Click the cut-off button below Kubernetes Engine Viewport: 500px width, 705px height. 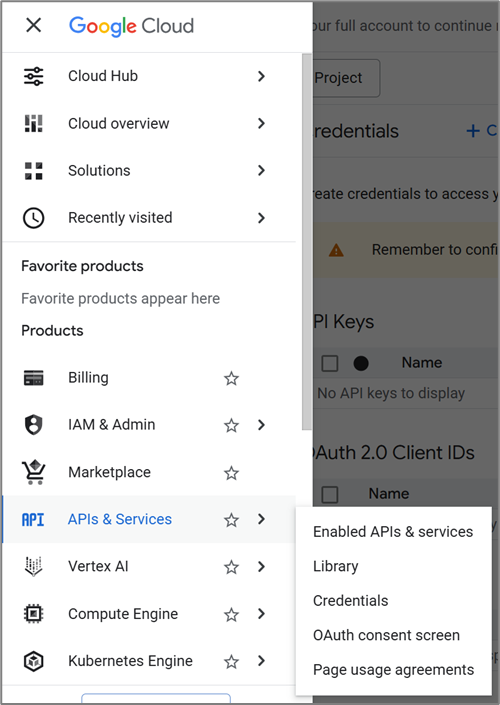[x=156, y=698]
